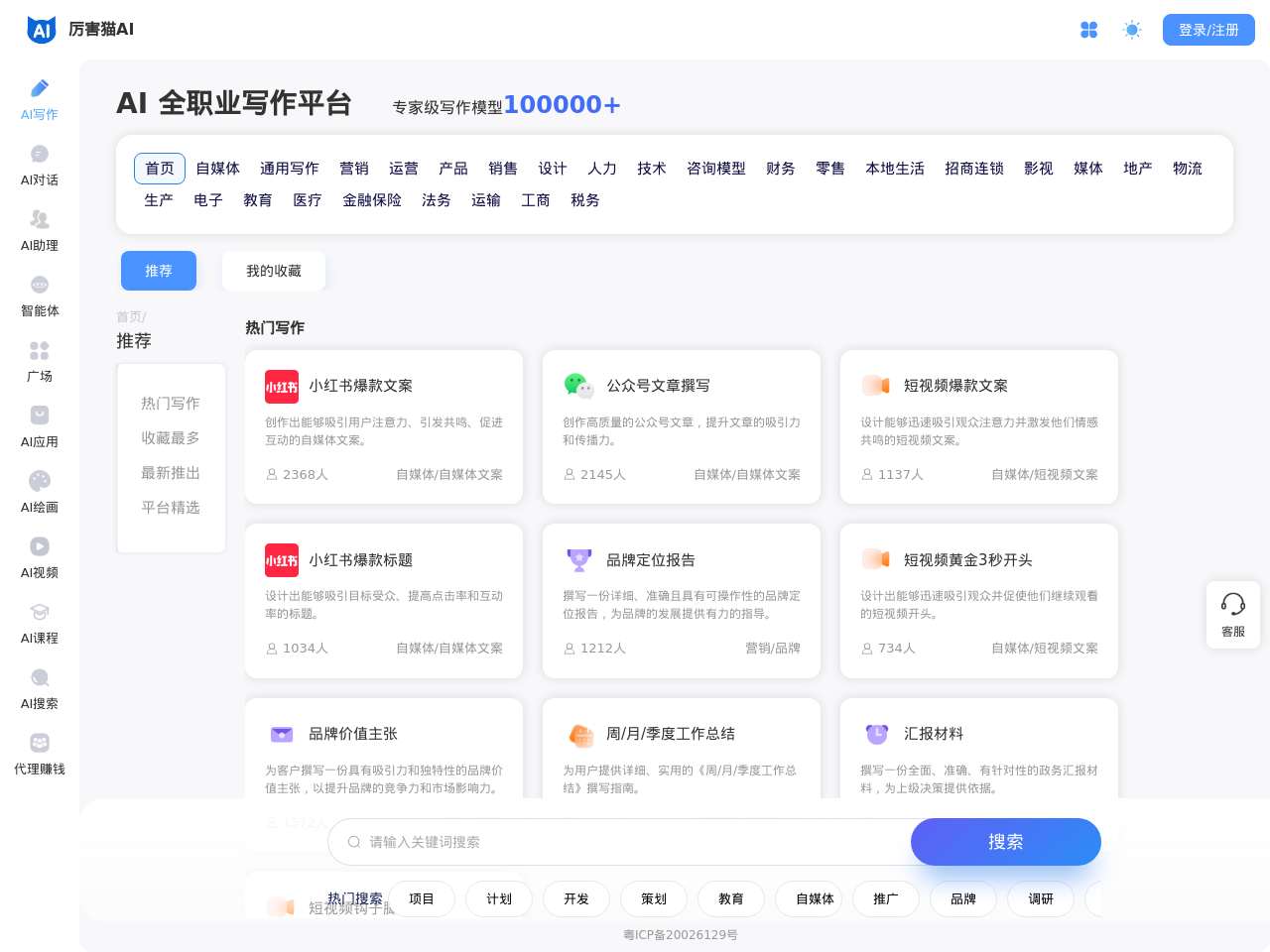Open AI搜索 in the sidebar
The height and width of the screenshot is (952, 1270).
[40, 688]
